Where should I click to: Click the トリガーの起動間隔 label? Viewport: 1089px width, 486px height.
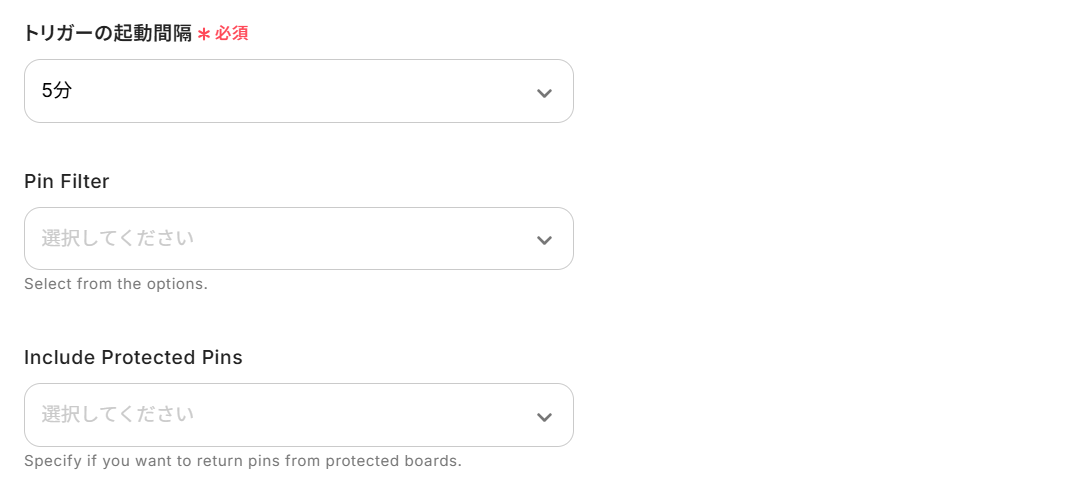click(108, 33)
